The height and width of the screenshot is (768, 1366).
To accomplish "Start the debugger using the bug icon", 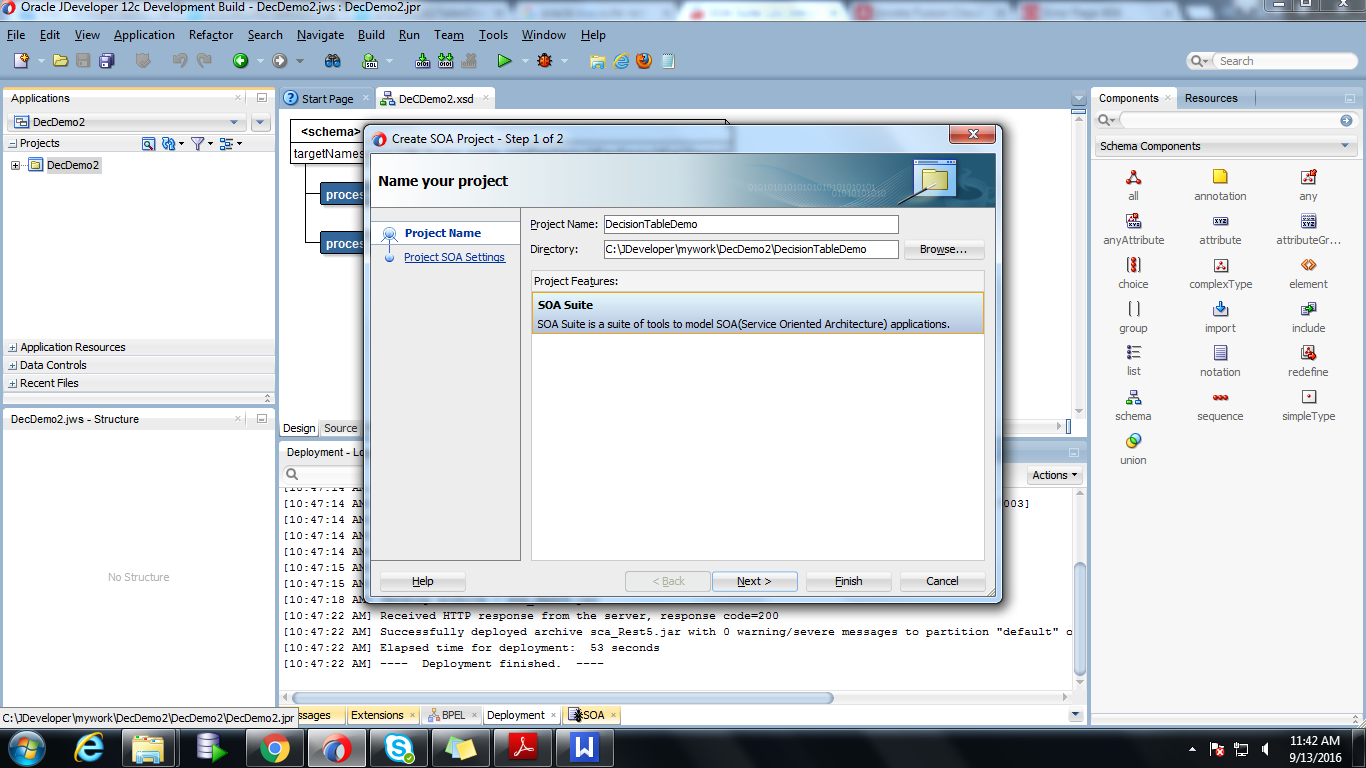I will pos(546,60).
